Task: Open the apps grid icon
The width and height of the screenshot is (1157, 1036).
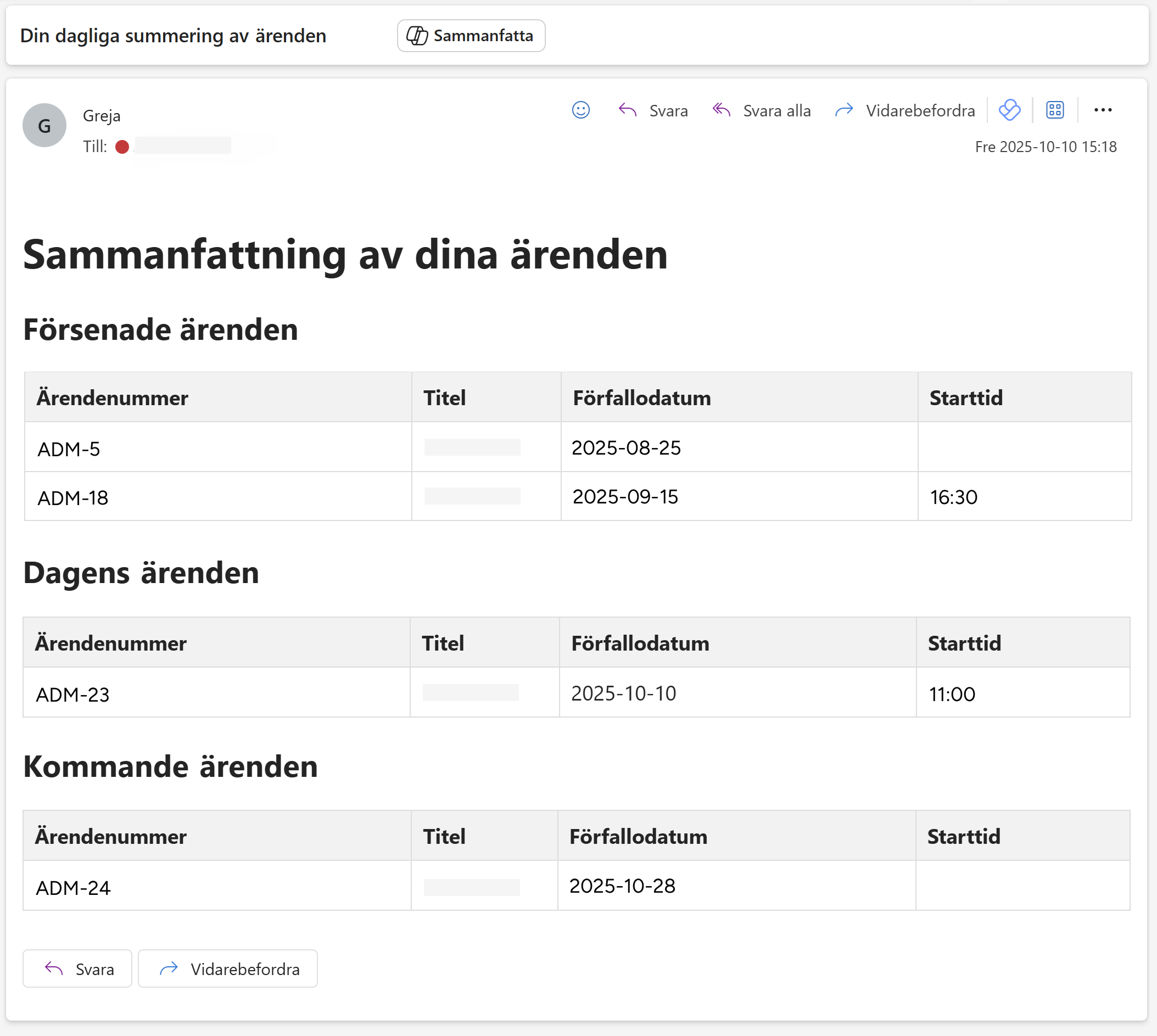Action: click(x=1054, y=110)
